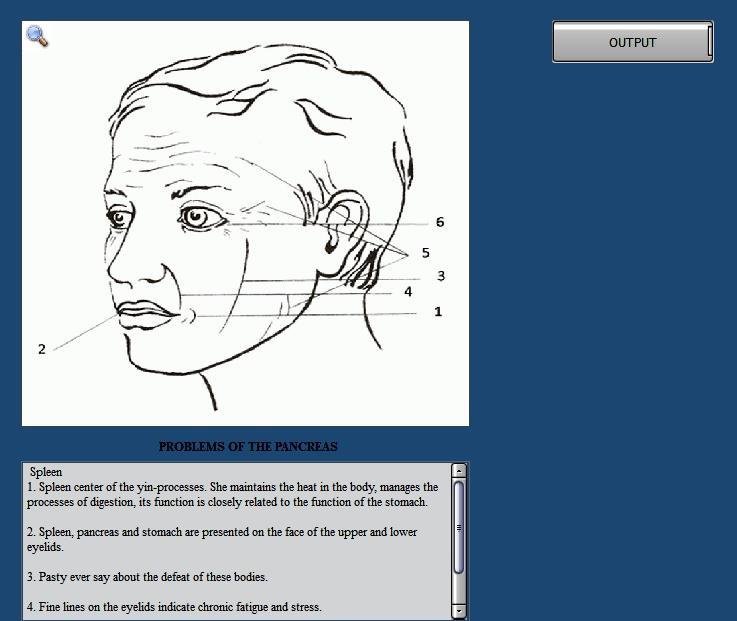
Task: Click the number 6 label on diagram
Action: (x=439, y=222)
